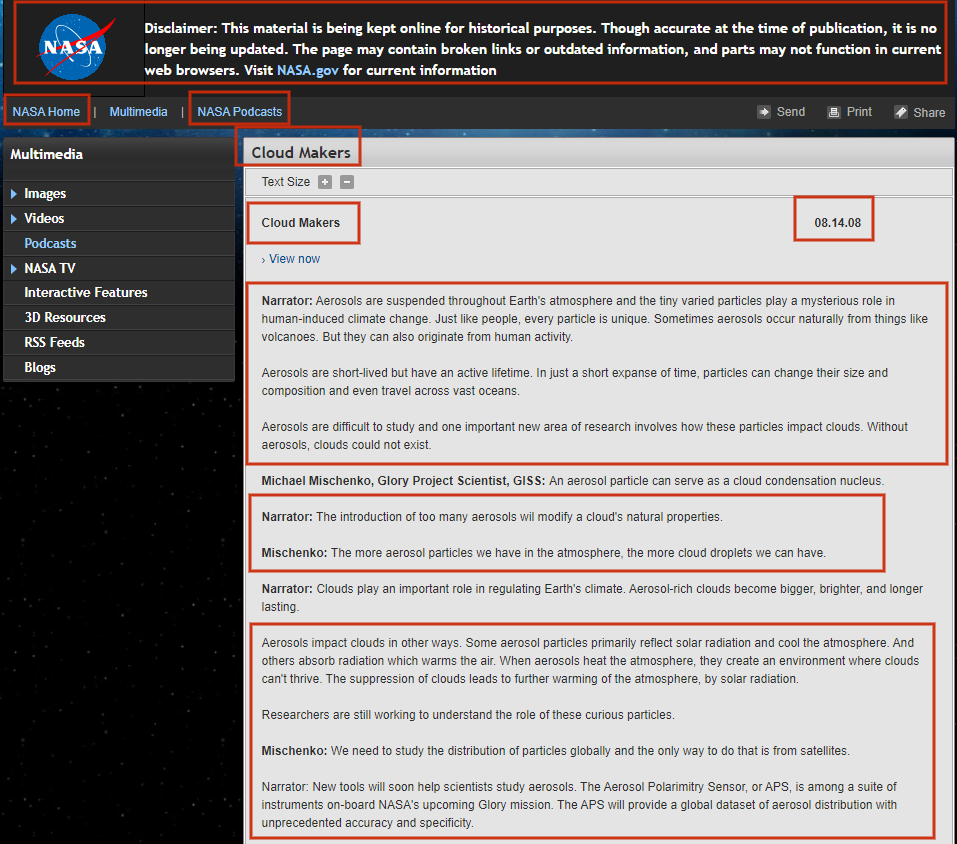
Task: Select Images in the sidebar
Action: tap(45, 193)
